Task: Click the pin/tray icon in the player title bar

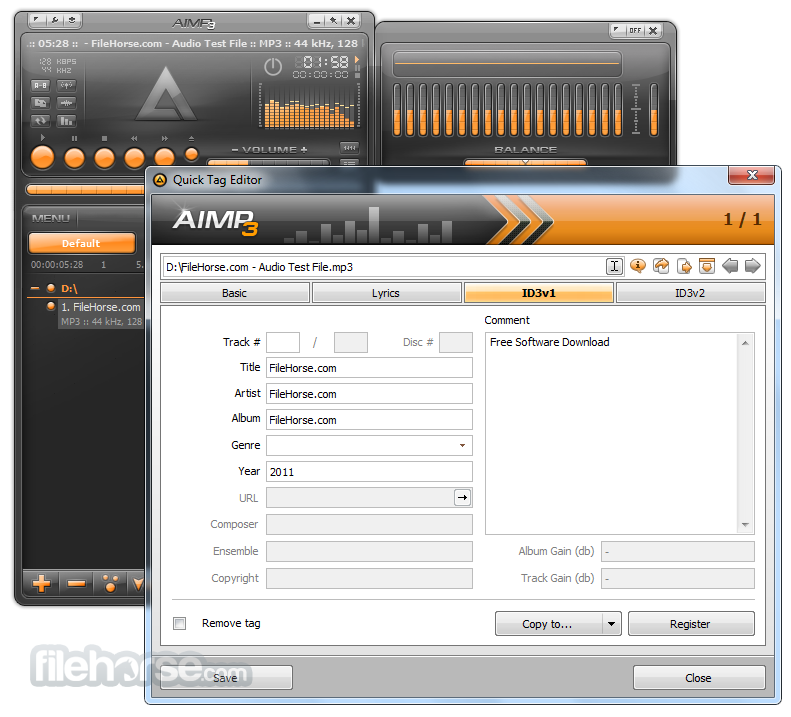Action: [333, 21]
